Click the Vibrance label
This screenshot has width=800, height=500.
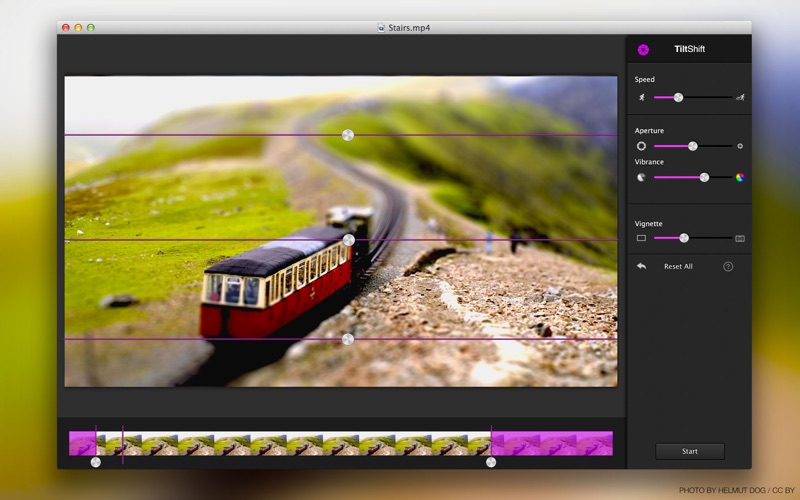[x=649, y=162]
